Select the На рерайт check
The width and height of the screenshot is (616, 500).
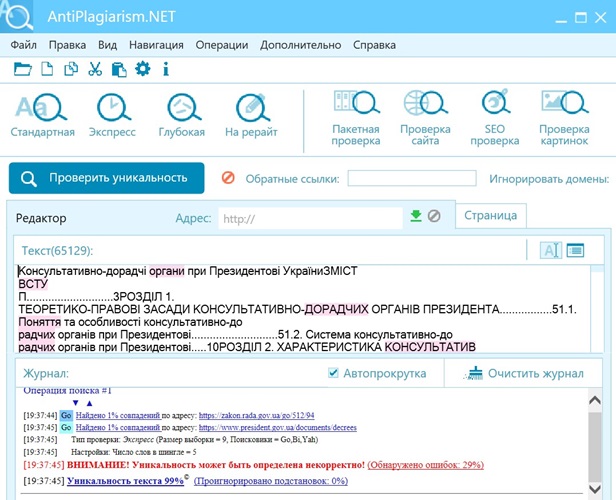(251, 115)
